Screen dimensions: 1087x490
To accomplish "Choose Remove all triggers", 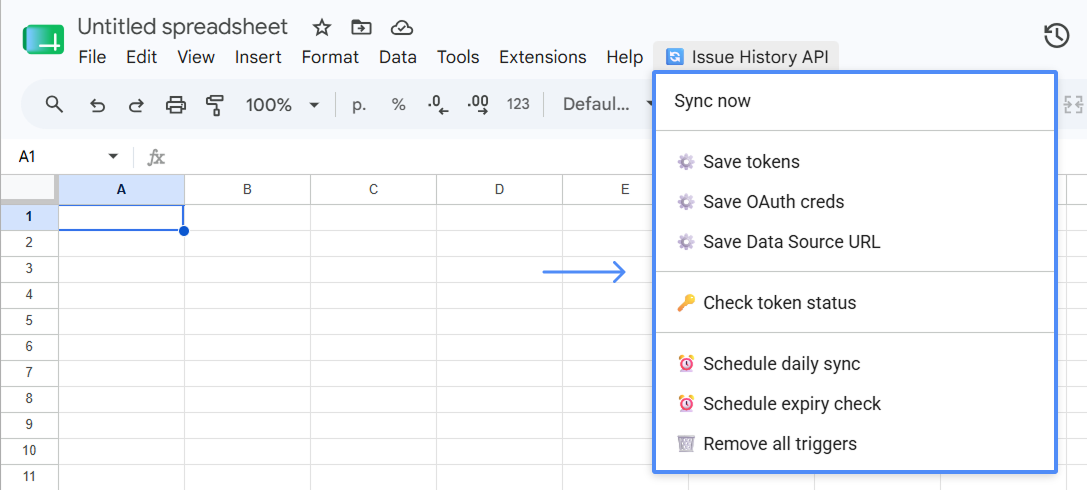I will [x=855, y=444].
